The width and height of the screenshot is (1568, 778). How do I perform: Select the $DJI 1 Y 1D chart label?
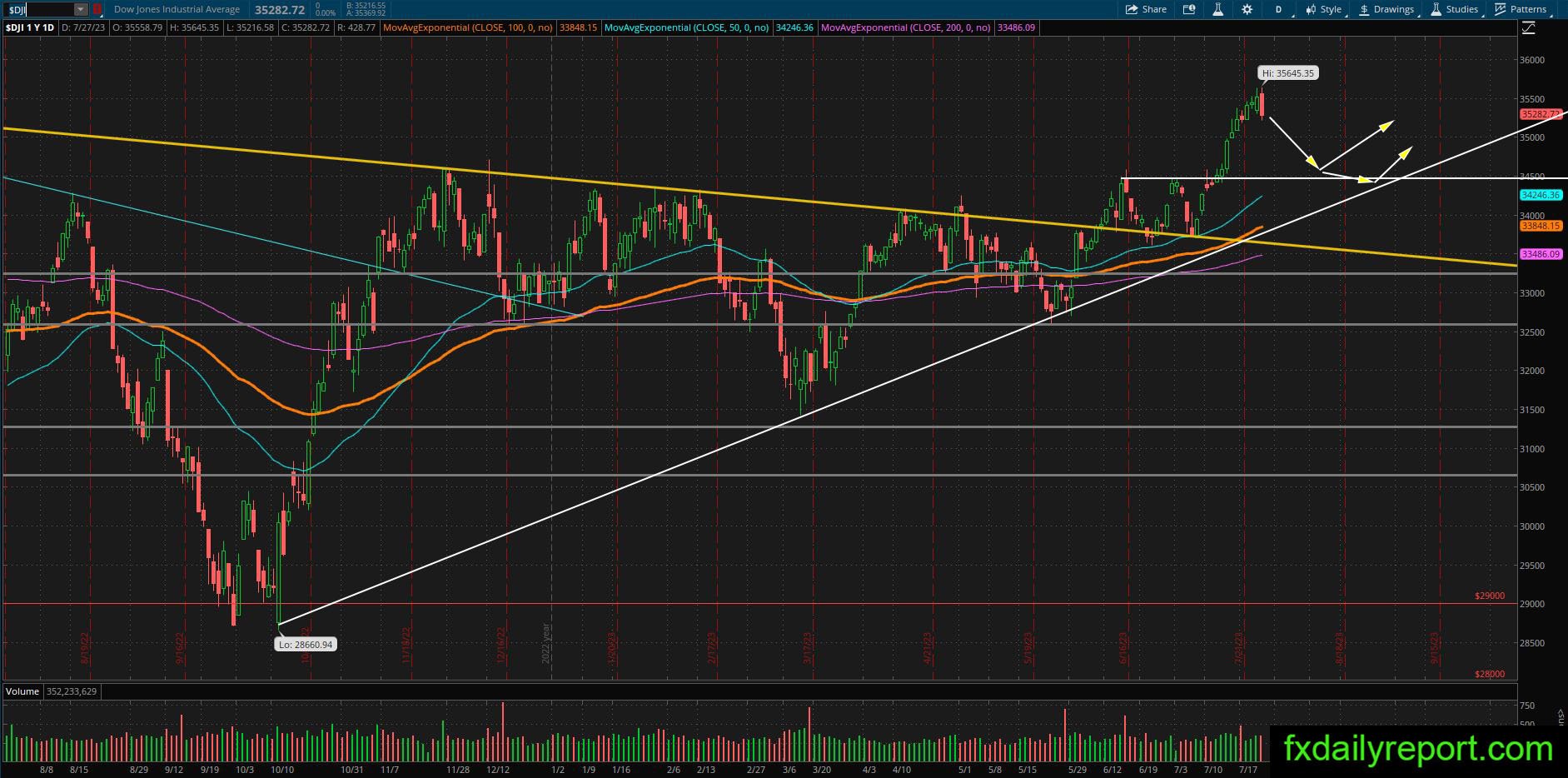point(30,27)
